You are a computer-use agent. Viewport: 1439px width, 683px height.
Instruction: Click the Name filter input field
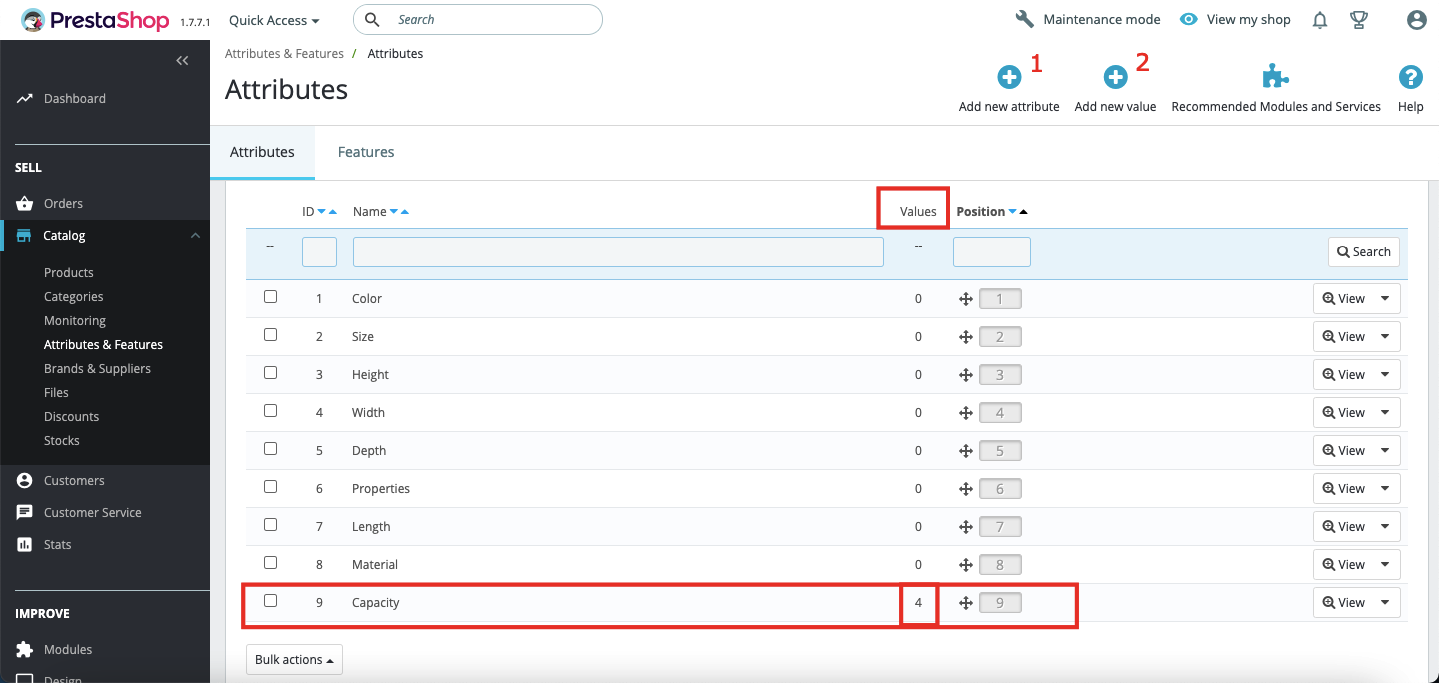pyautogui.click(x=618, y=252)
